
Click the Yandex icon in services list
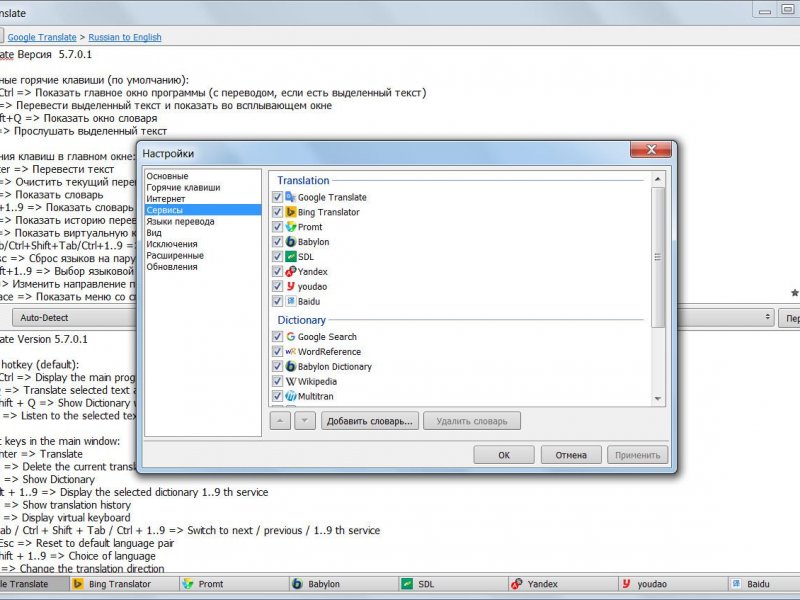(291, 271)
